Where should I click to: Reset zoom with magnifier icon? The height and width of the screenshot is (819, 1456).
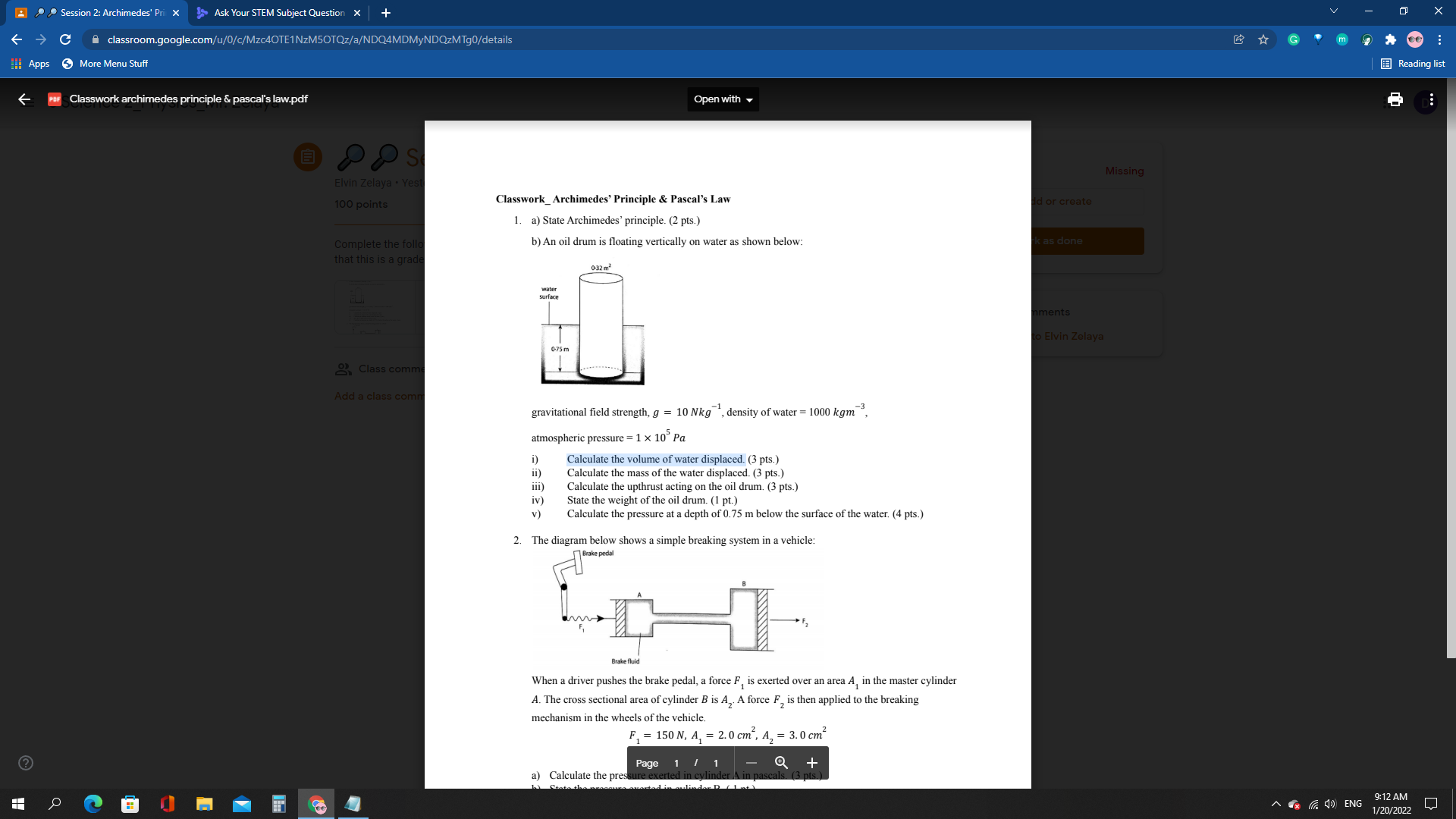pyautogui.click(x=781, y=763)
